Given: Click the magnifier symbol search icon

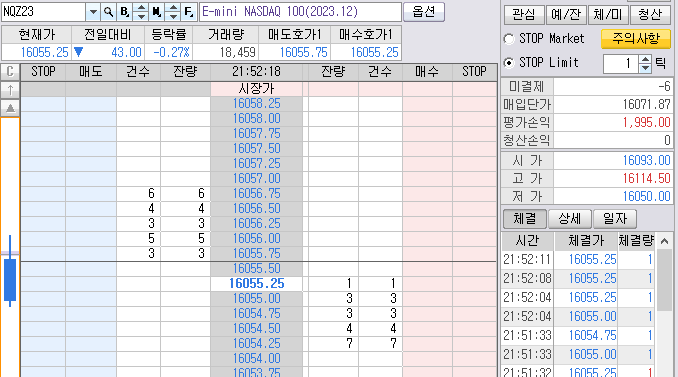Looking at the screenshot, I should [x=109, y=12].
